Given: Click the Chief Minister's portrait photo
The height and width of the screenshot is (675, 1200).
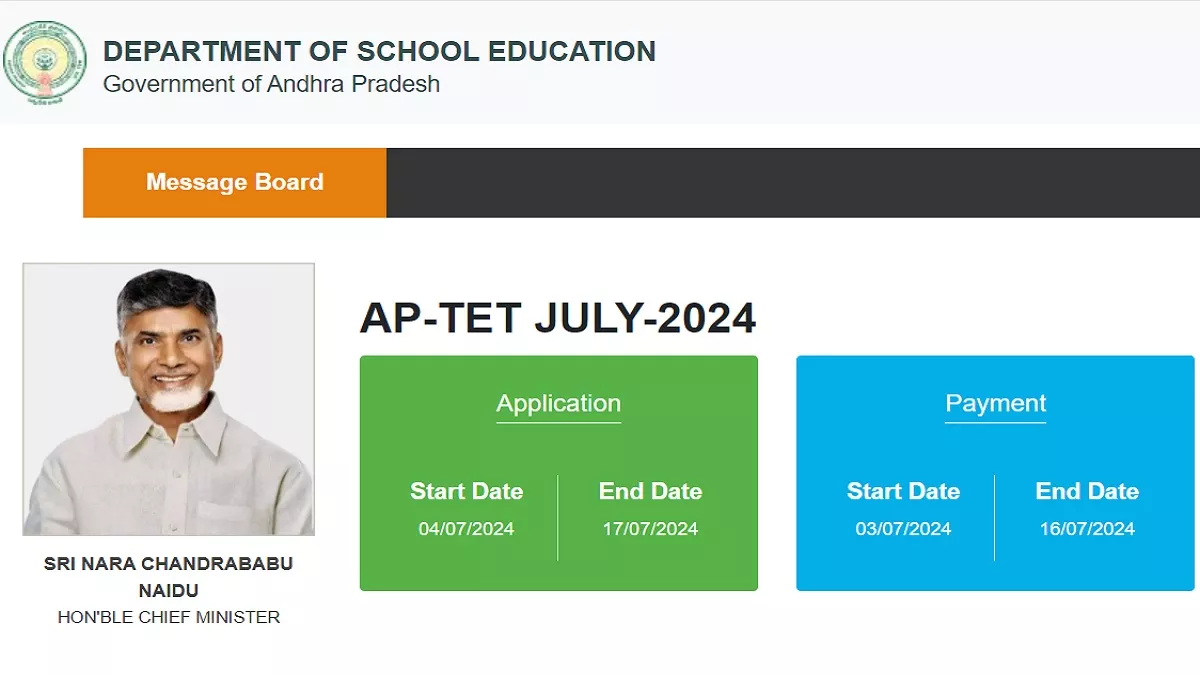Looking at the screenshot, I should click(169, 399).
